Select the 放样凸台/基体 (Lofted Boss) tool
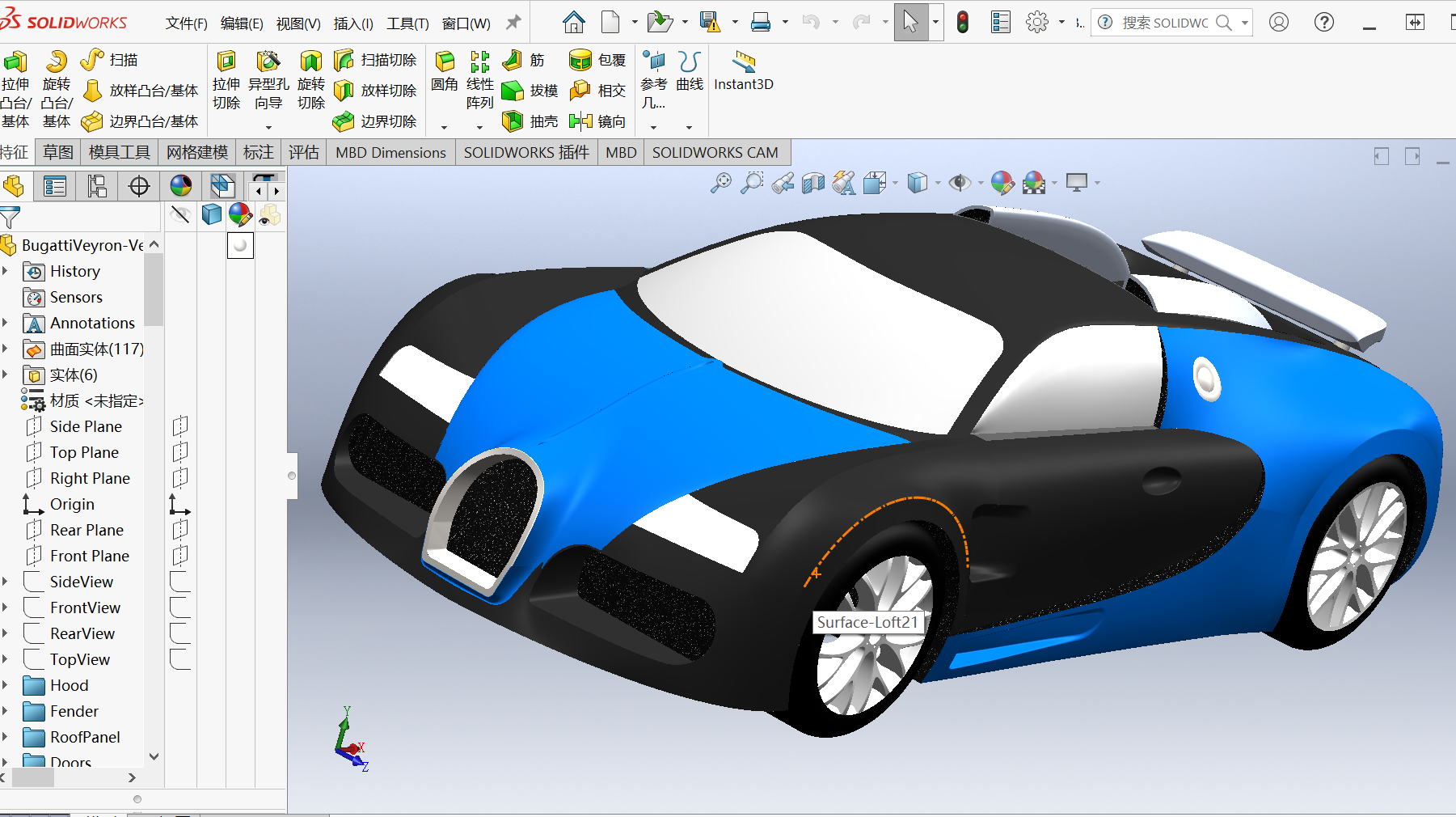1456x817 pixels. tap(141, 91)
